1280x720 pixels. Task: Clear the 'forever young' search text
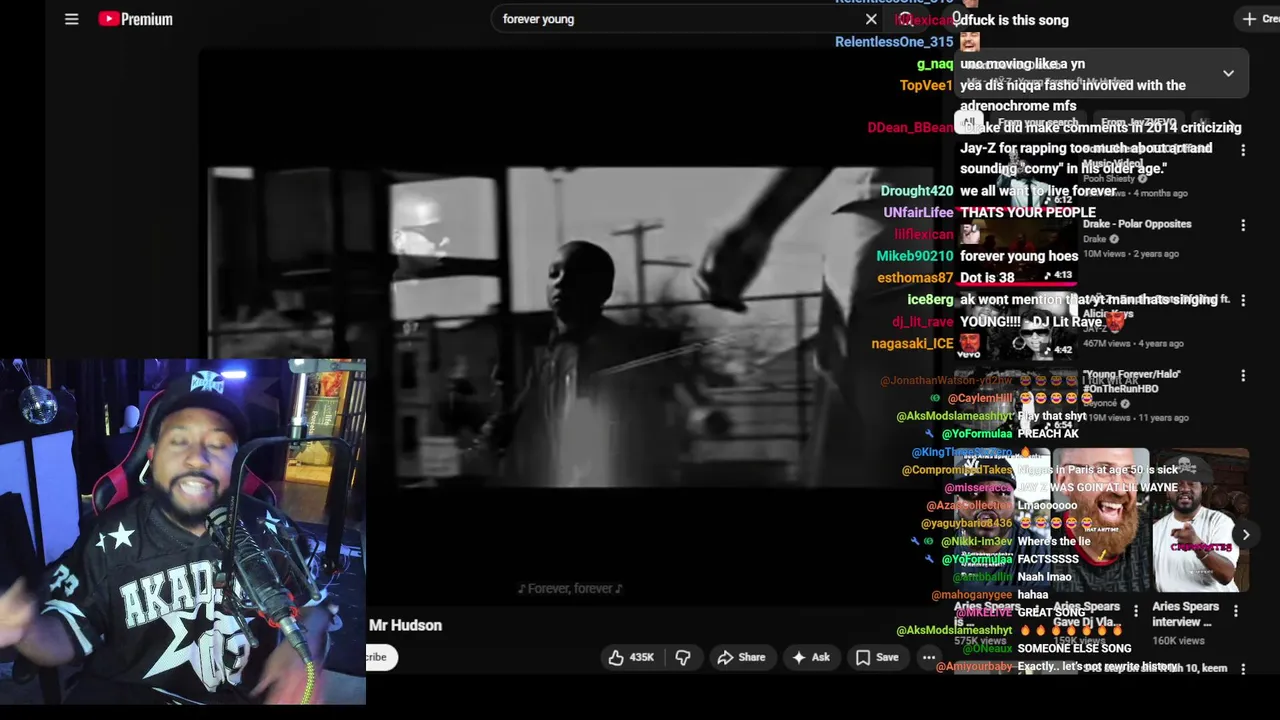point(871,19)
